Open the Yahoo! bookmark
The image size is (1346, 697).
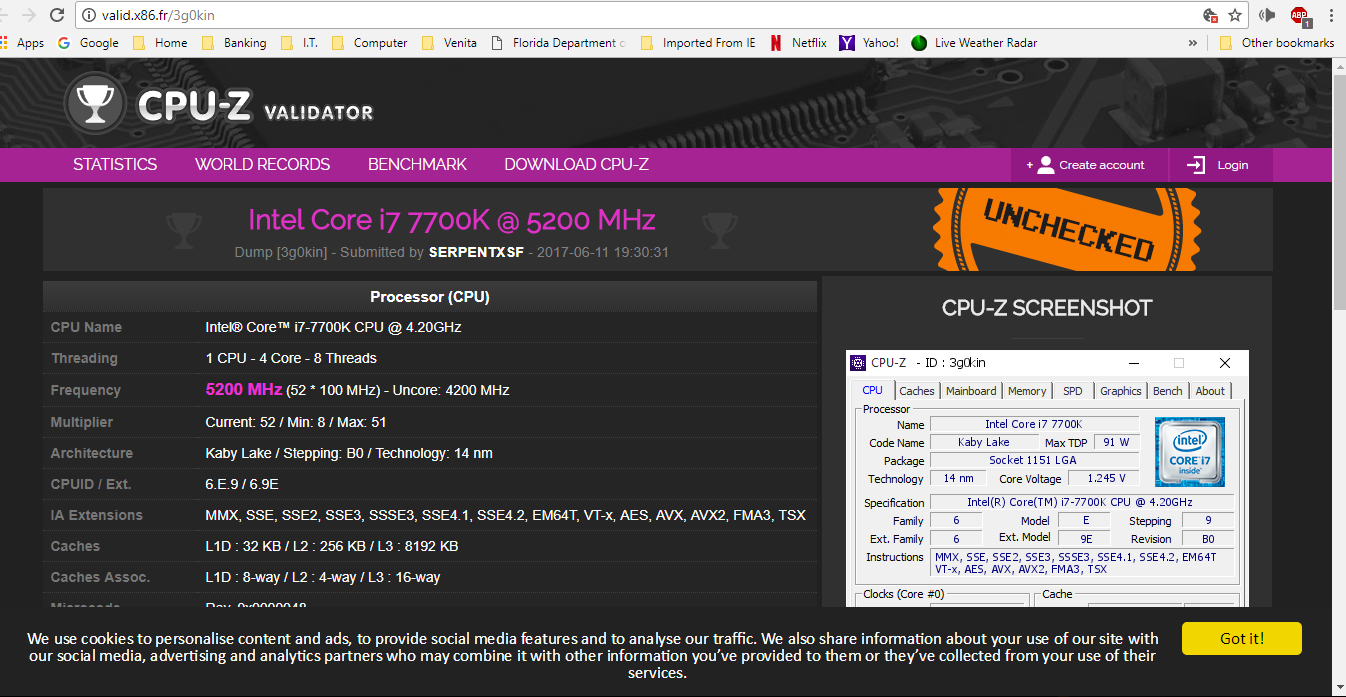click(869, 43)
